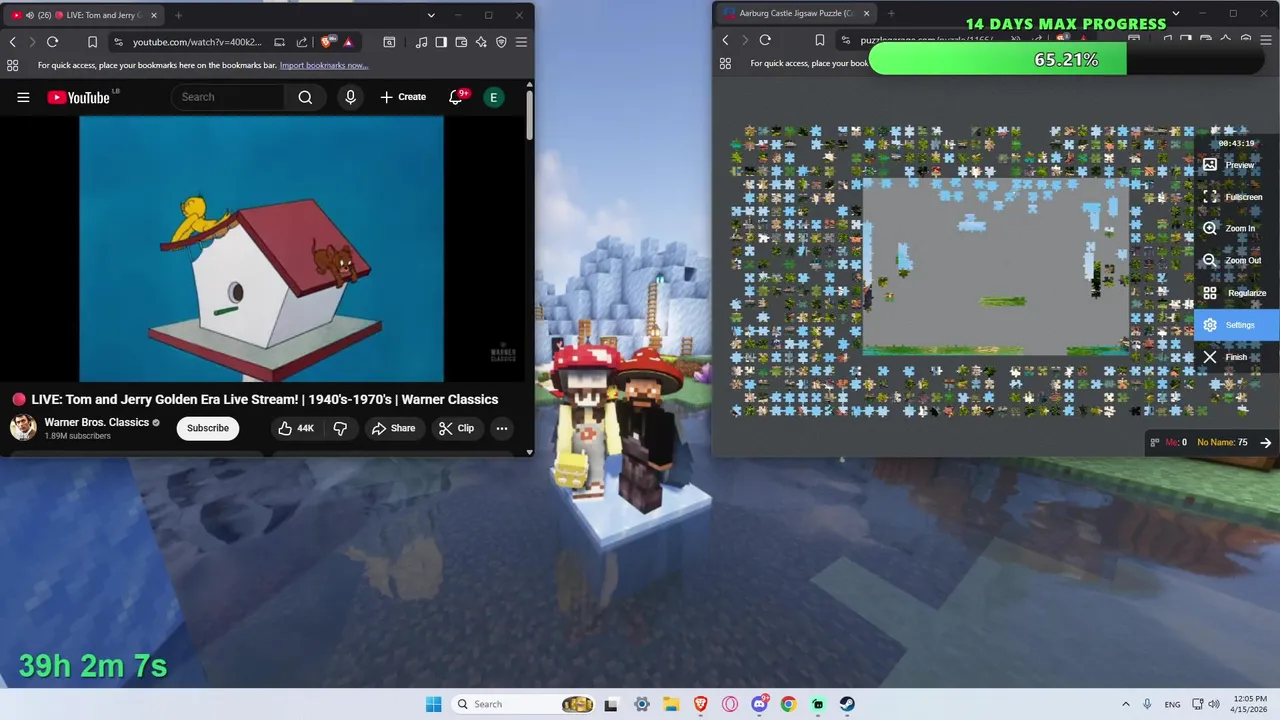Screen dimensions: 1280x720
Task: Reload the puzzle page
Action: [x=765, y=40]
